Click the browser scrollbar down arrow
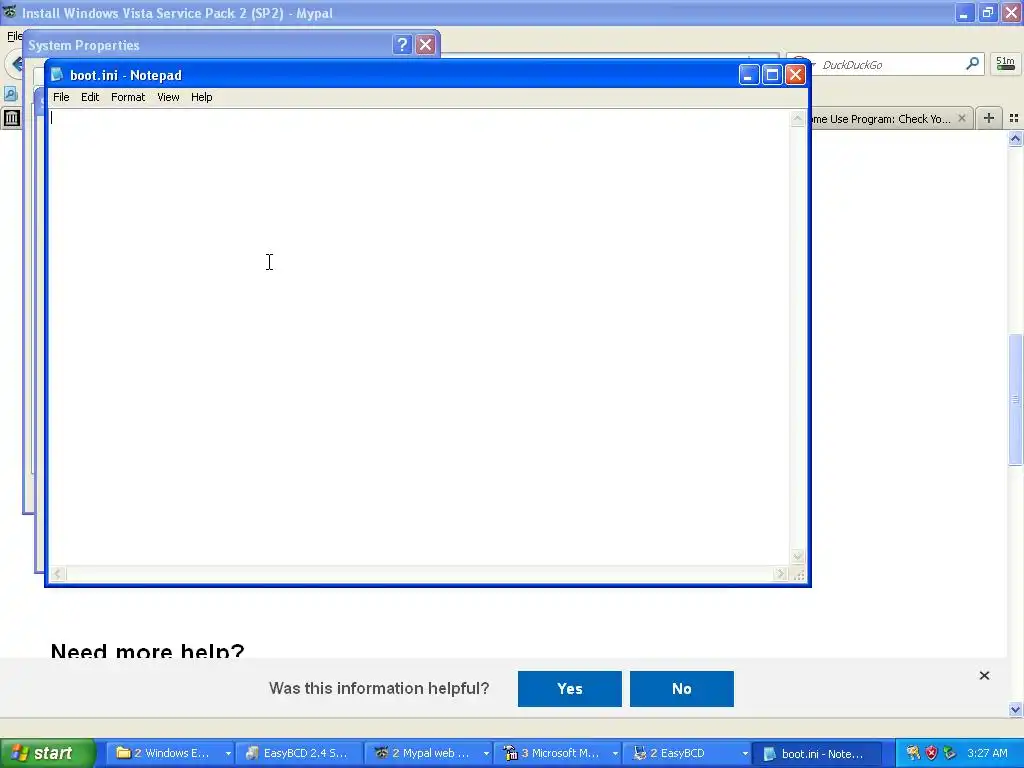The image size is (1024, 768). click(x=1015, y=709)
